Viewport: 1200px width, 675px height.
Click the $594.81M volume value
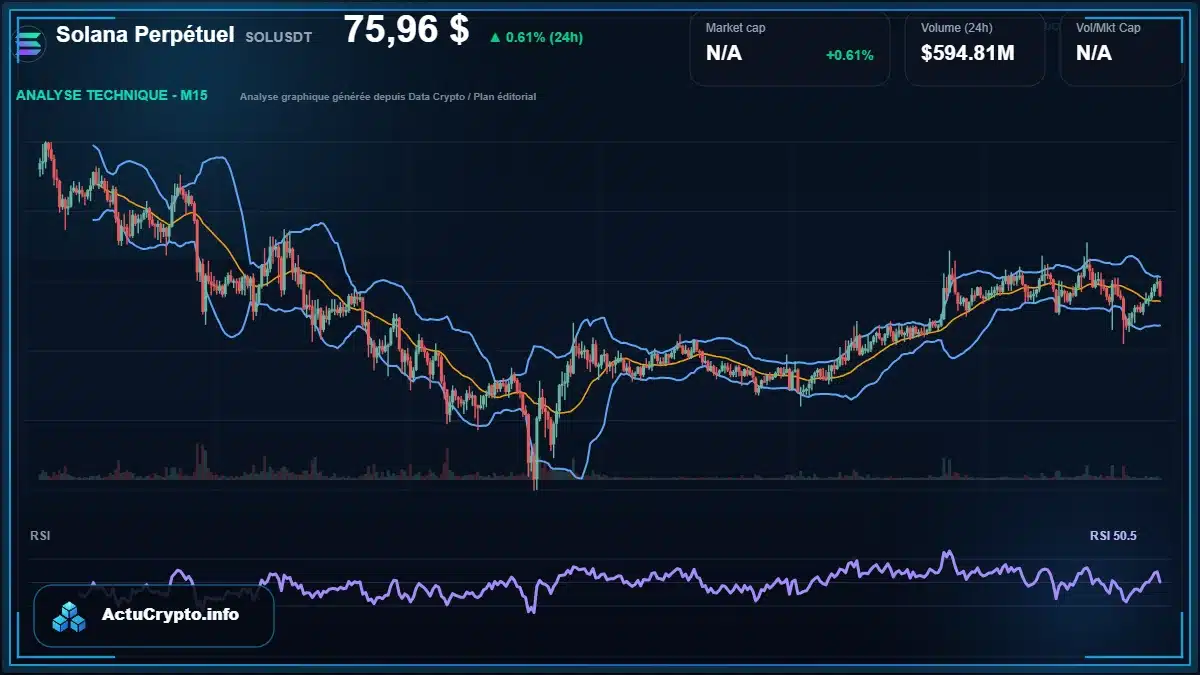[968, 54]
